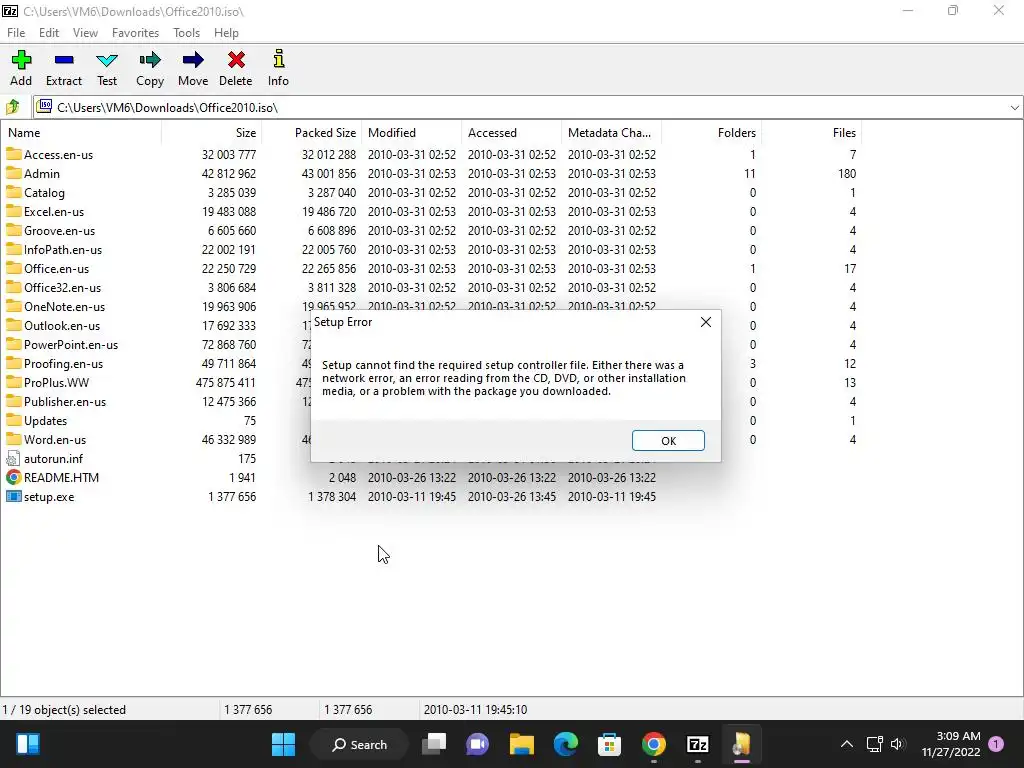1024x768 pixels.
Task: Sort by the Name column header
Action: coord(82,133)
